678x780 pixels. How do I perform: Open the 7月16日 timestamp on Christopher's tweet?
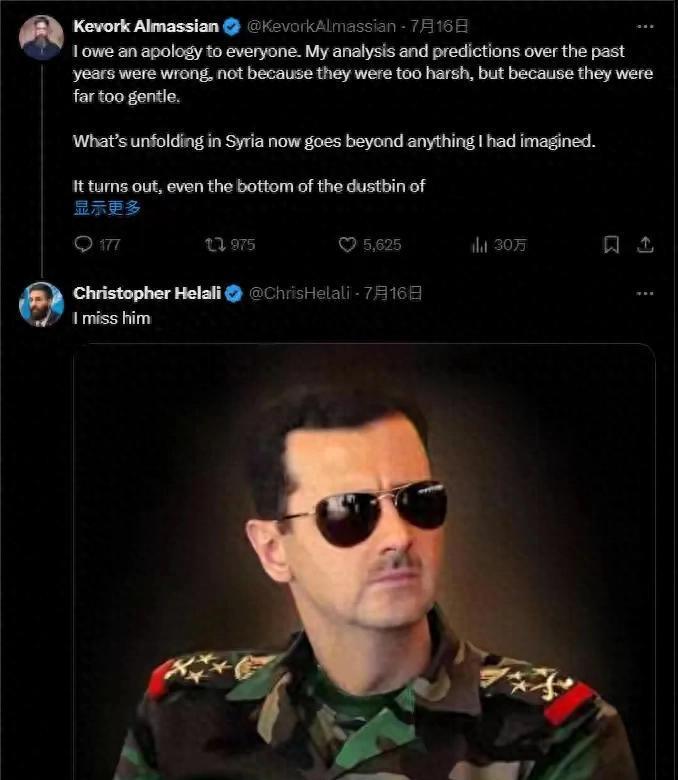(392, 293)
